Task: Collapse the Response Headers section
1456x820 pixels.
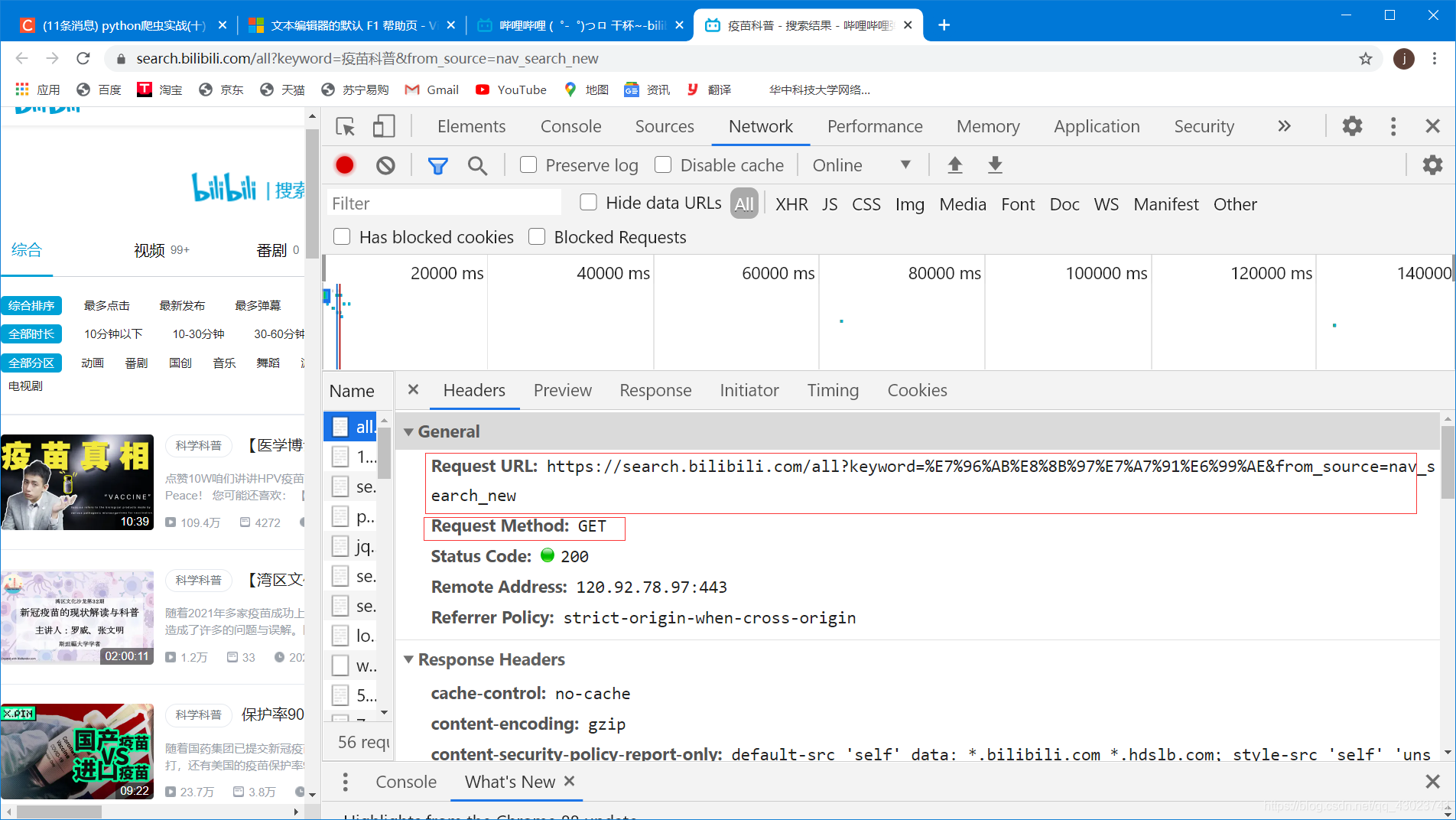Action: [x=409, y=659]
